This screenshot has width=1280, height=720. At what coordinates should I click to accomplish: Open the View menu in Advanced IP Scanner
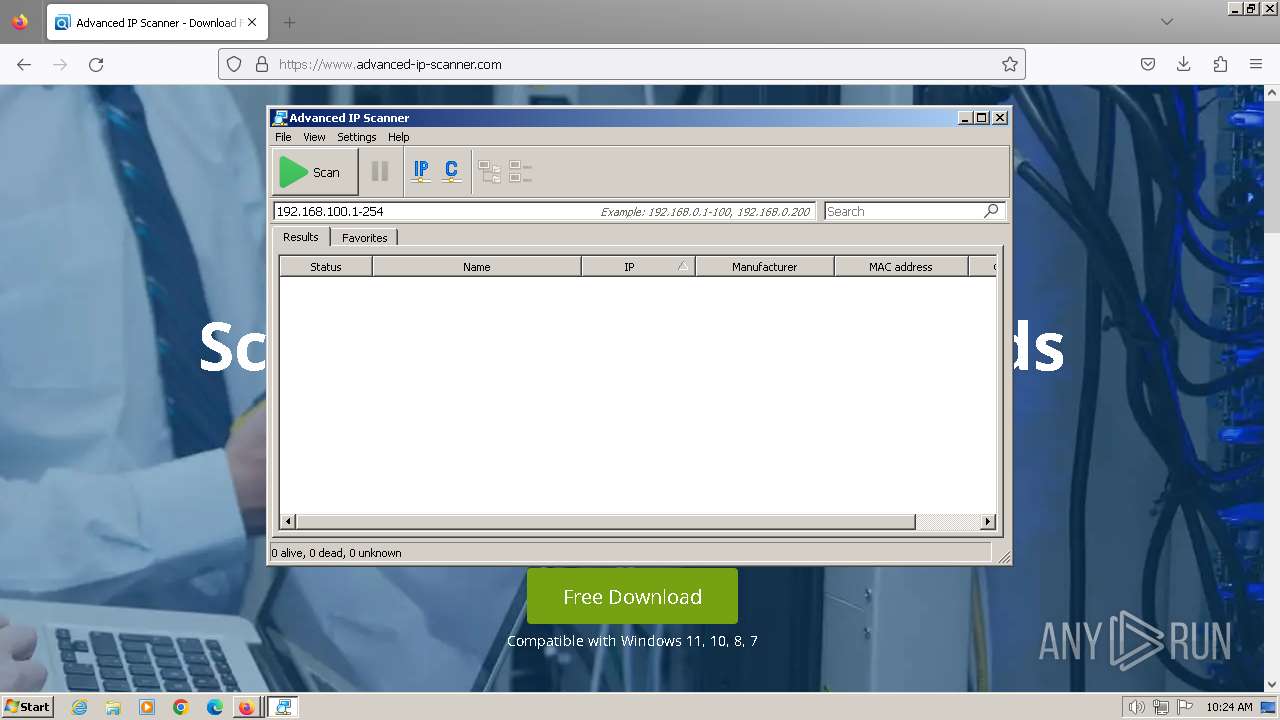pos(314,137)
